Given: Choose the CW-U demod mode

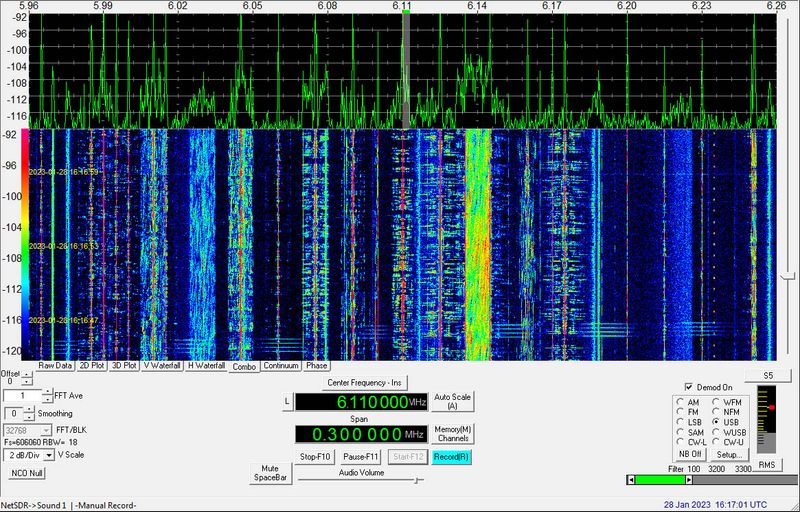Looking at the screenshot, I should [716, 442].
